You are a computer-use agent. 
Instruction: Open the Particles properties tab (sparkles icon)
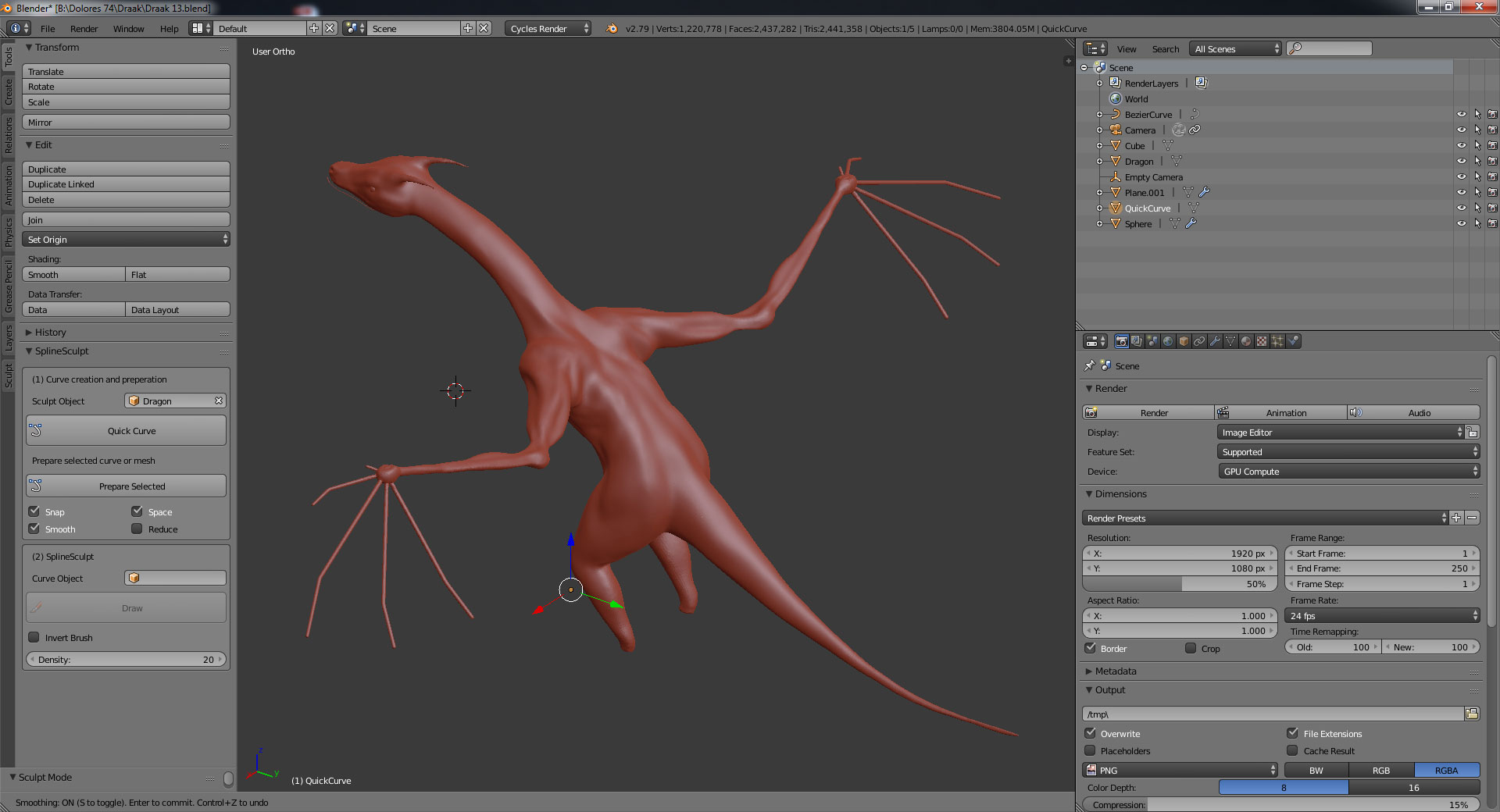(1277, 341)
